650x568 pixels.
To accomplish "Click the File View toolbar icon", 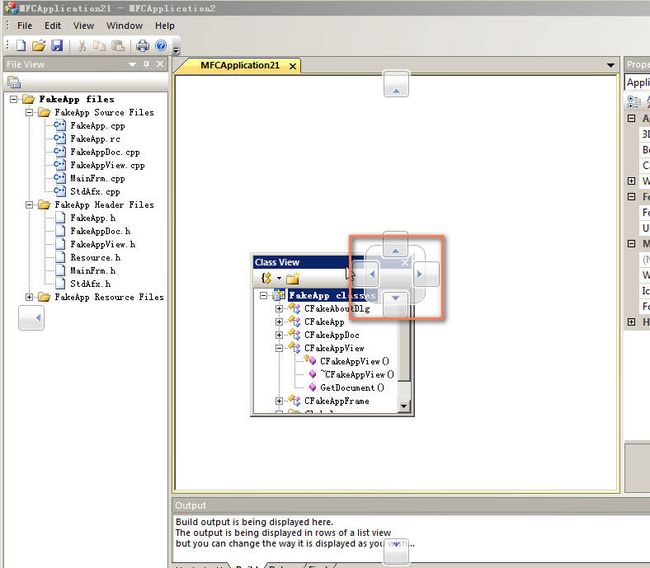I will (14, 82).
